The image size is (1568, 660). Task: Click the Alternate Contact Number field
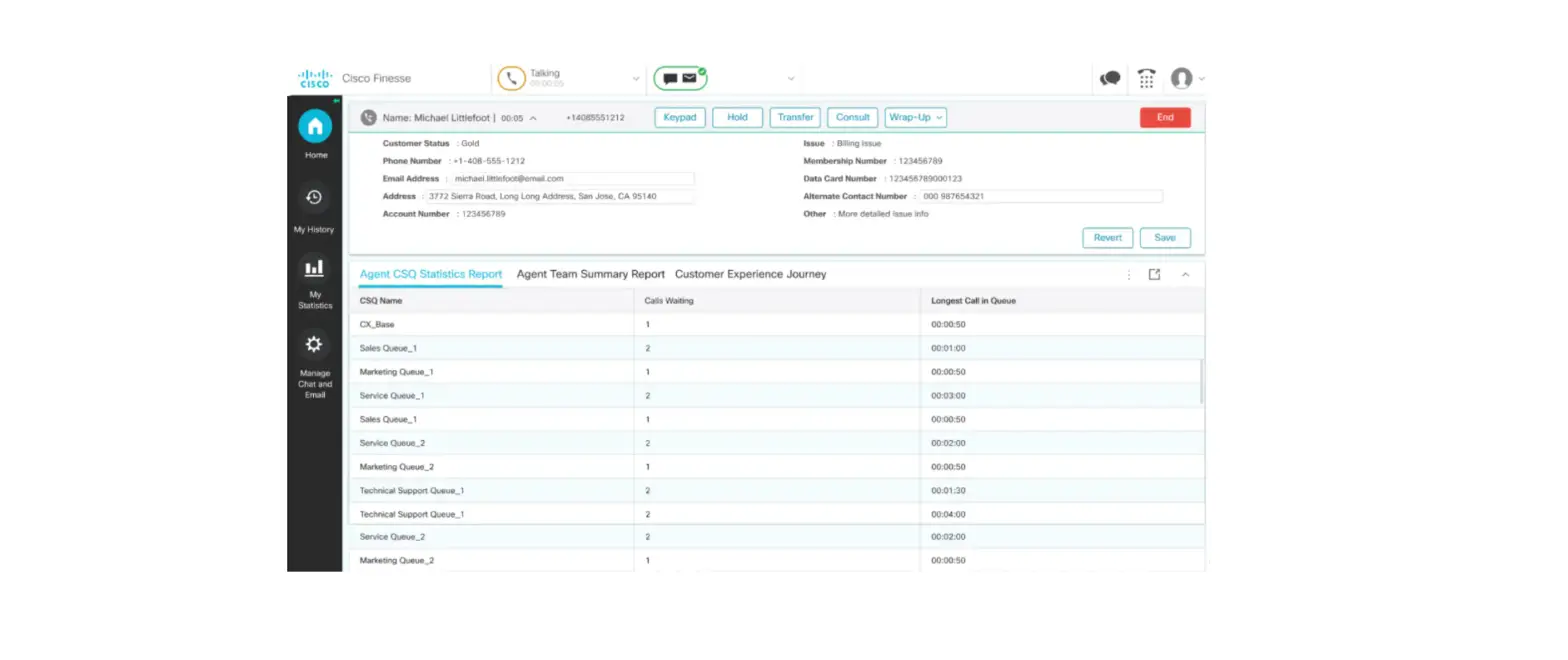[x=1040, y=196]
